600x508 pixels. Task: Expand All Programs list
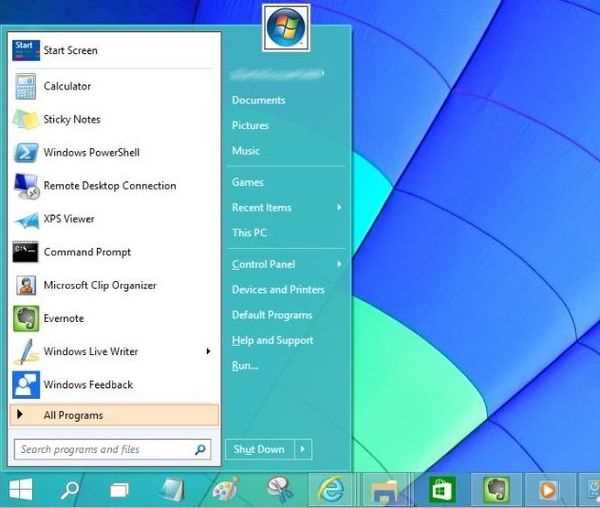coord(72,415)
